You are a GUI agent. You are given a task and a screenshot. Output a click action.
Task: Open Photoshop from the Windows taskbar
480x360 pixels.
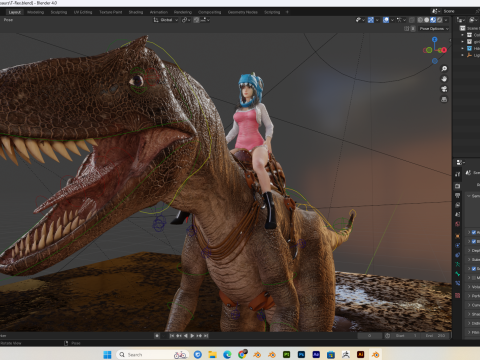[x=301, y=355]
